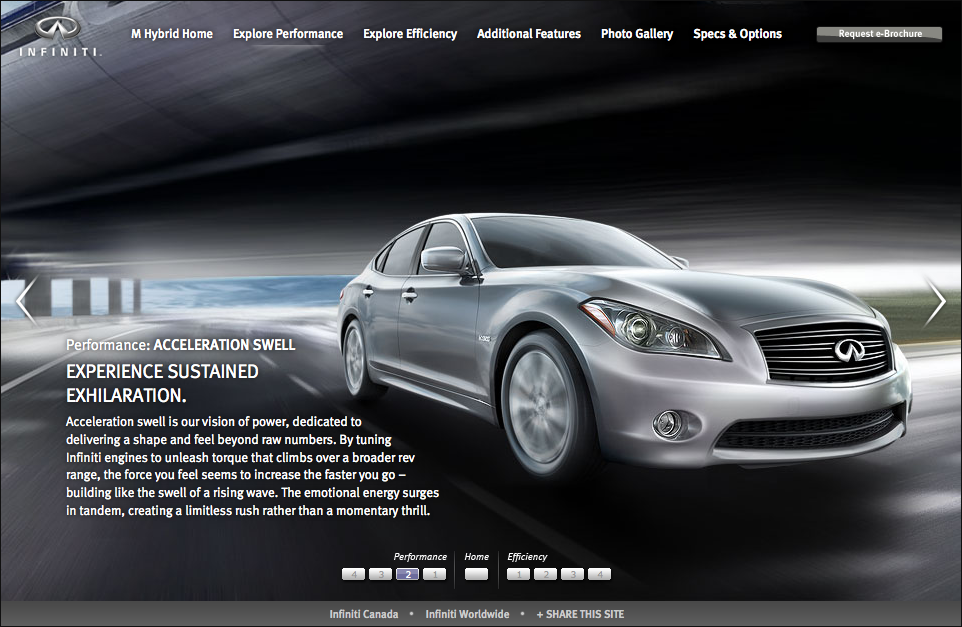Select Efficiency slide 3 button
Screen dimensions: 962x627
[x=572, y=574]
